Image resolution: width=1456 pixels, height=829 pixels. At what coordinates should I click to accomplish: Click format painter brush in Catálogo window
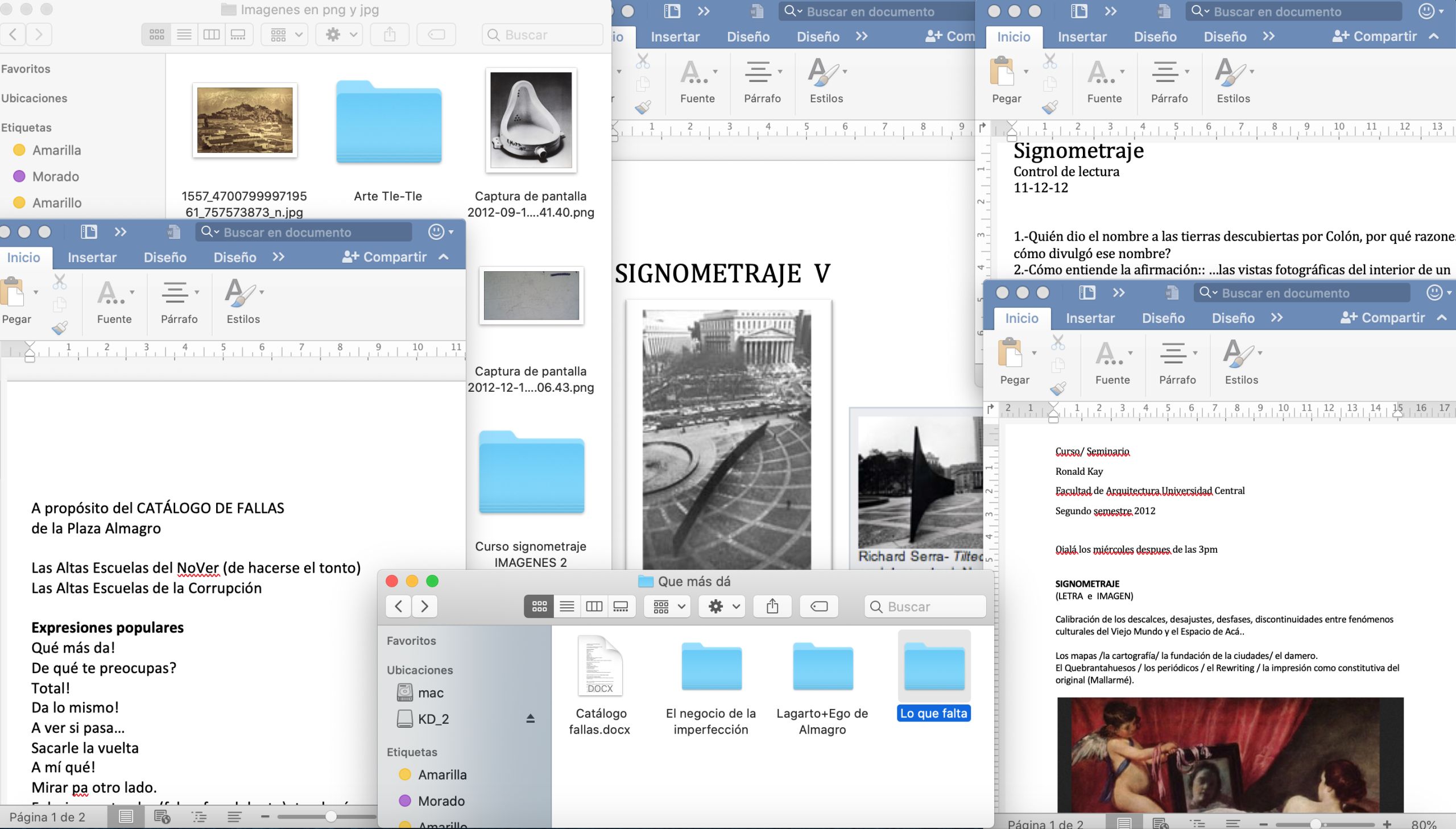coord(59,328)
